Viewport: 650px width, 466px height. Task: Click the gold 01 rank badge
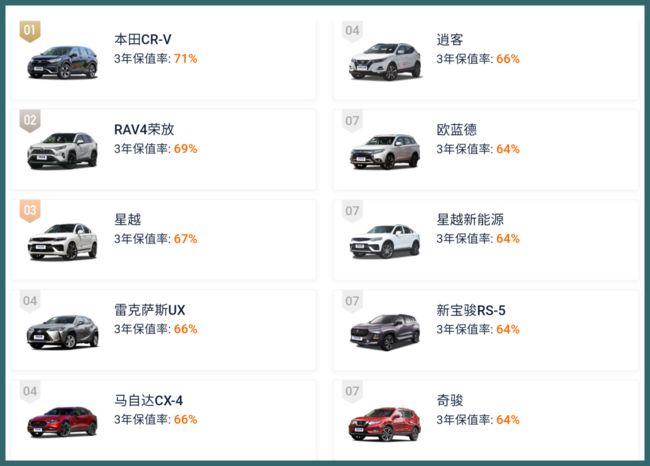pyautogui.click(x=30, y=31)
